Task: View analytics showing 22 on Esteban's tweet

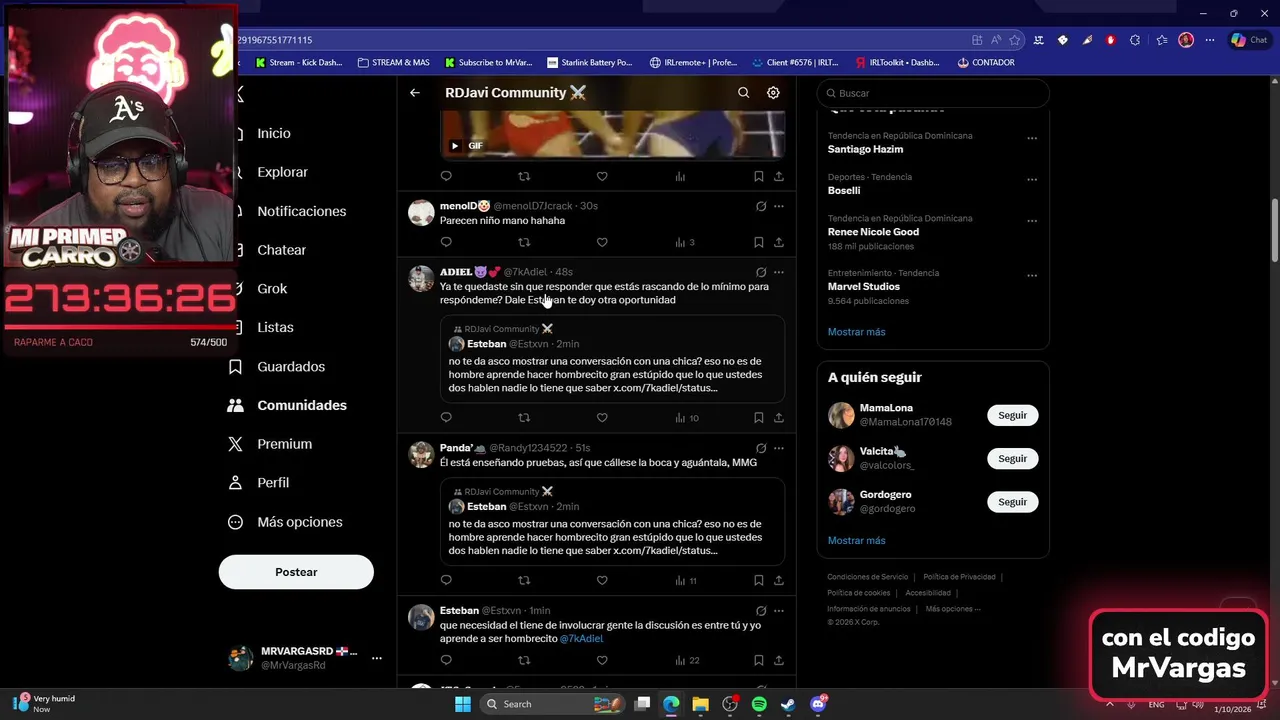Action: [x=686, y=660]
